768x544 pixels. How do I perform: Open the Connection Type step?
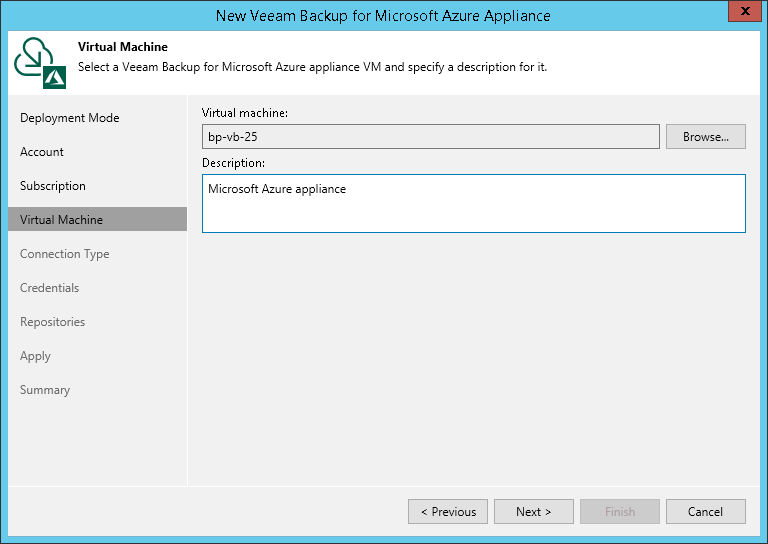[x=65, y=254]
